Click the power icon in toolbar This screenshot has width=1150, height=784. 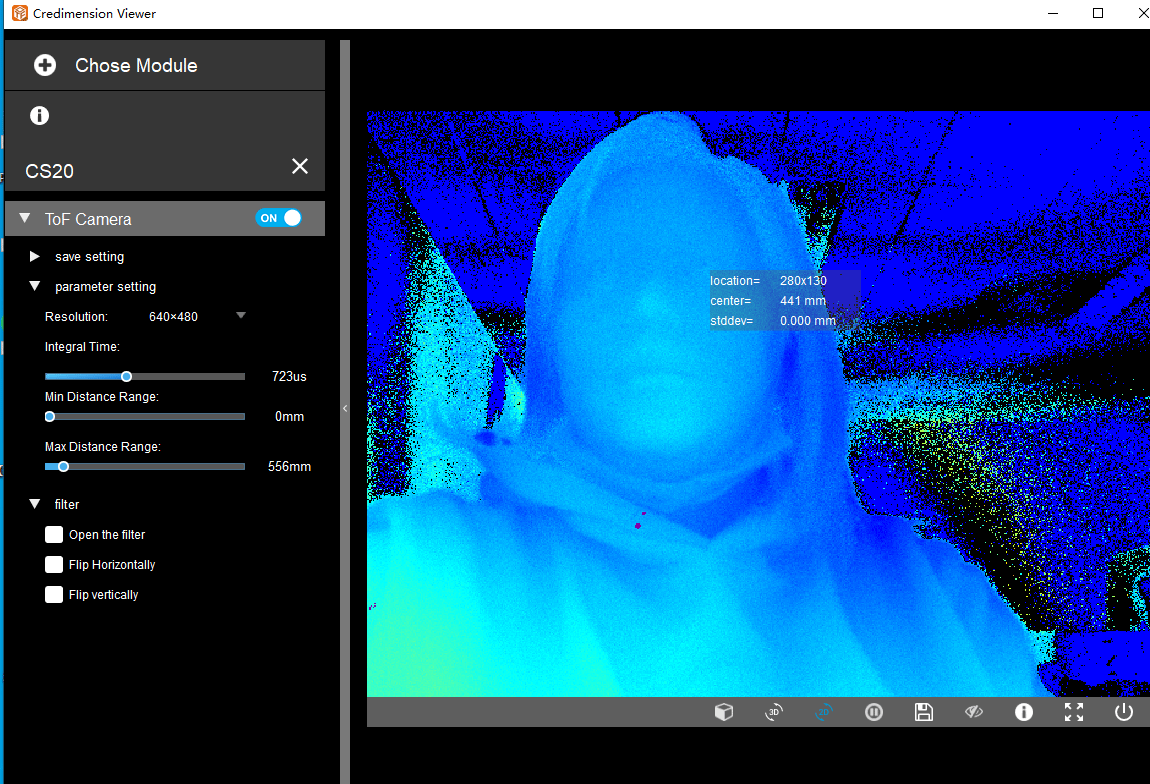pyautogui.click(x=1124, y=712)
